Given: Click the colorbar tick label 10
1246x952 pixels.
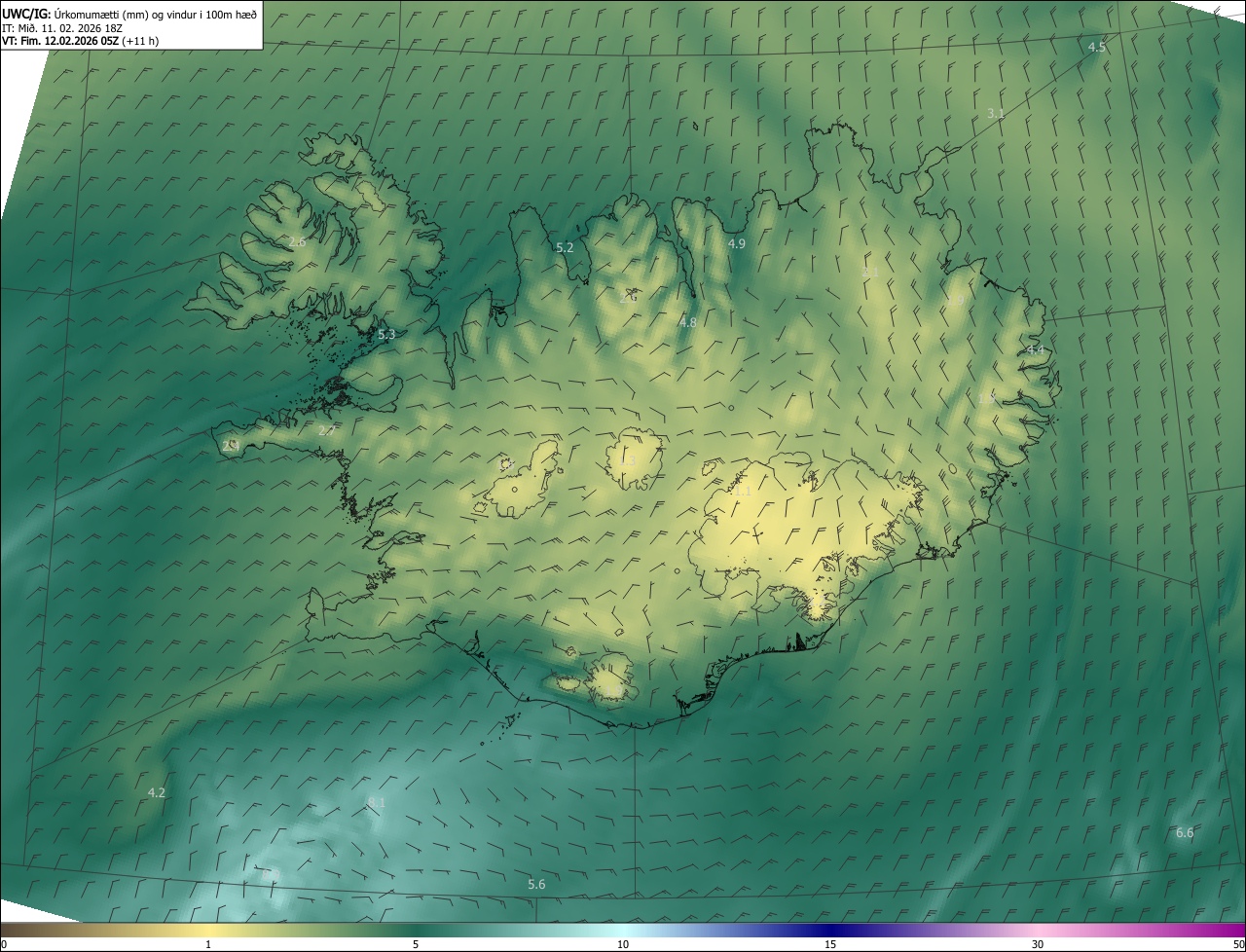Looking at the screenshot, I should [623, 944].
